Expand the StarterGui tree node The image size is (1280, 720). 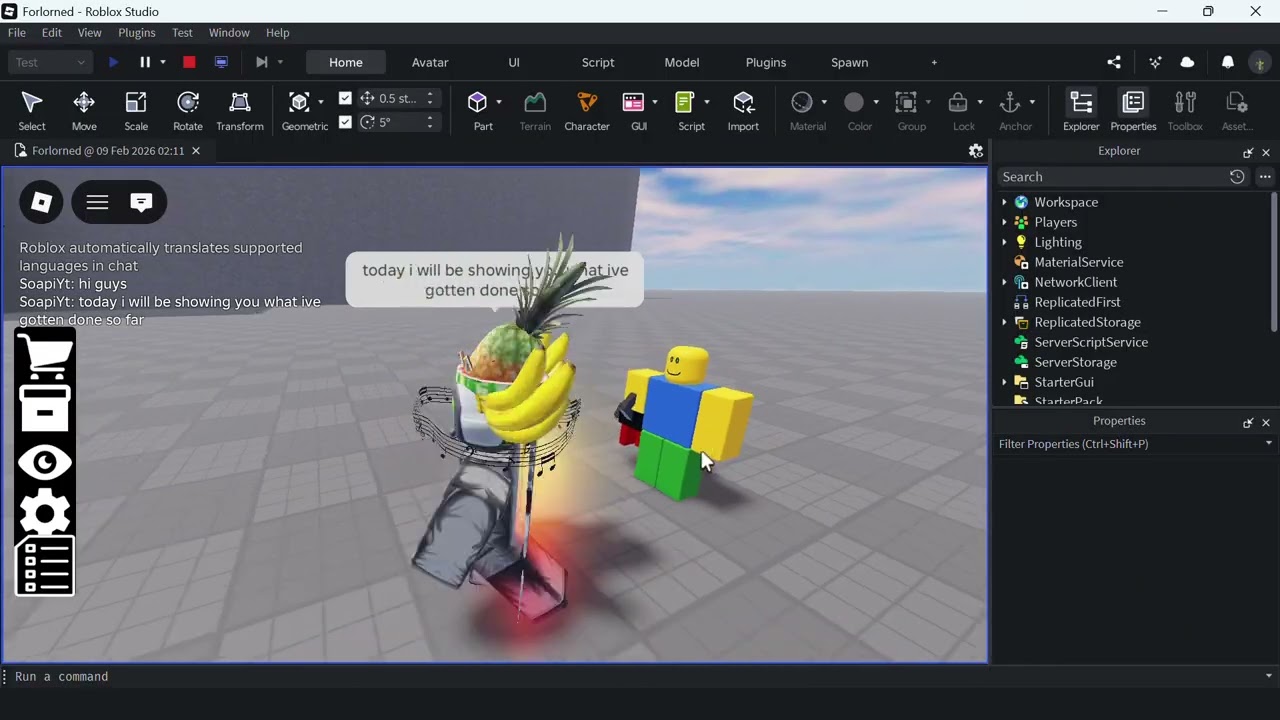click(1004, 382)
